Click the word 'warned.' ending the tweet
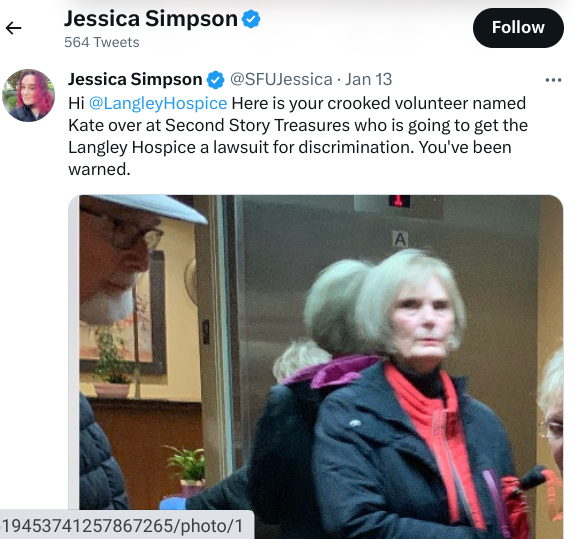This screenshot has width=575, height=539. pyautogui.click(x=99, y=169)
